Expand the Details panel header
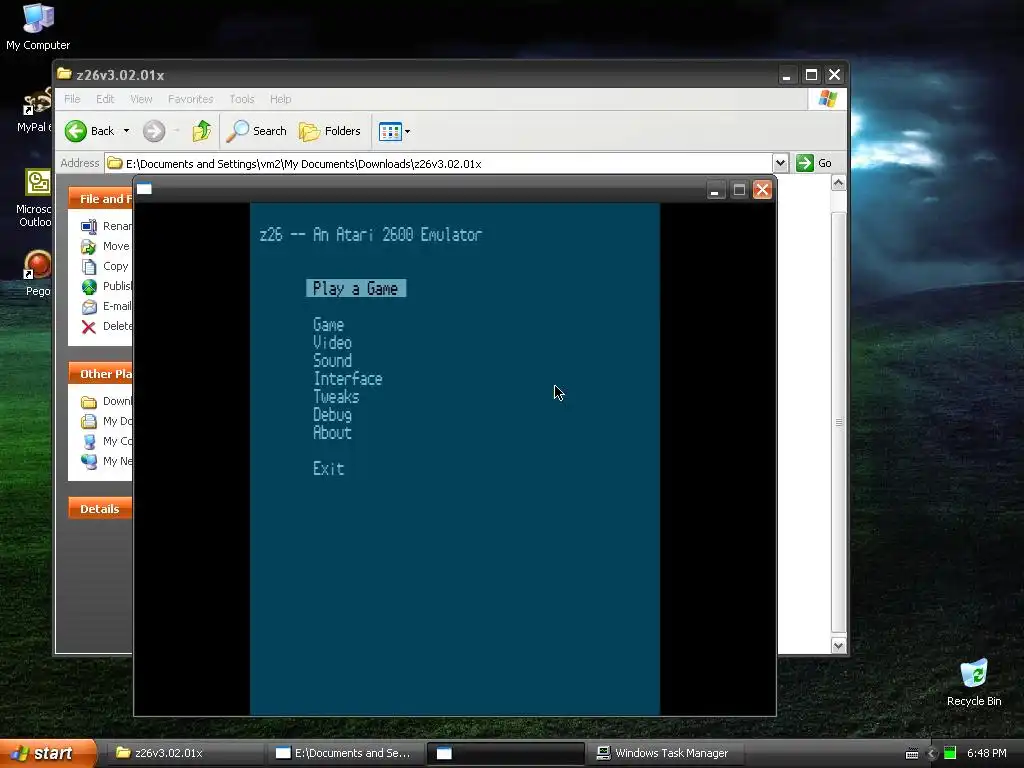 (101, 509)
